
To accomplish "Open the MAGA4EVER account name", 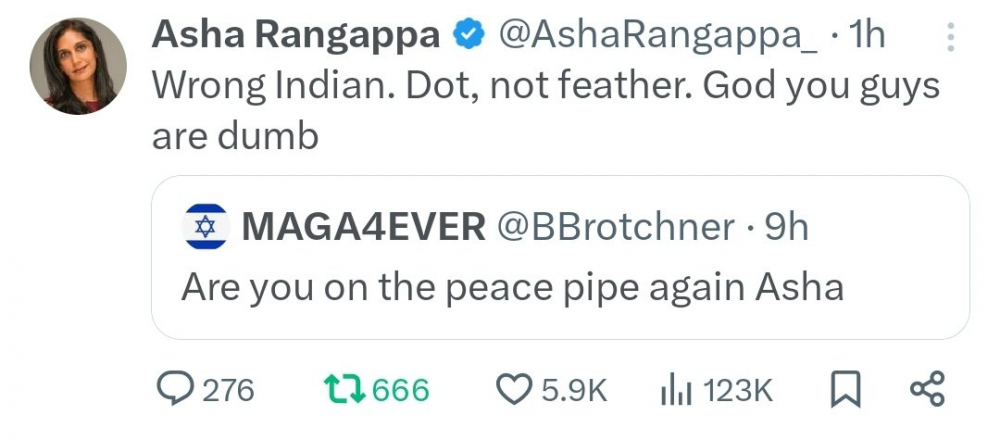I will (x=364, y=228).
